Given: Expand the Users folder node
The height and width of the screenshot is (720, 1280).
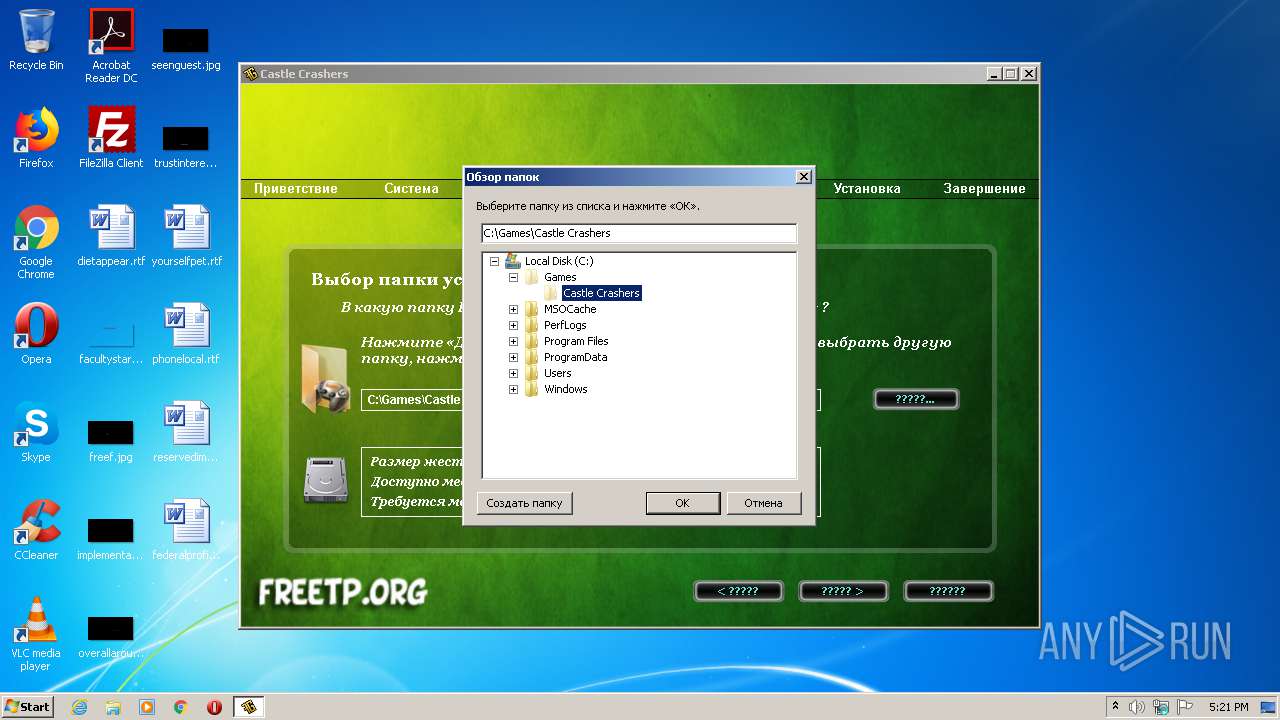Looking at the screenshot, I should click(513, 373).
